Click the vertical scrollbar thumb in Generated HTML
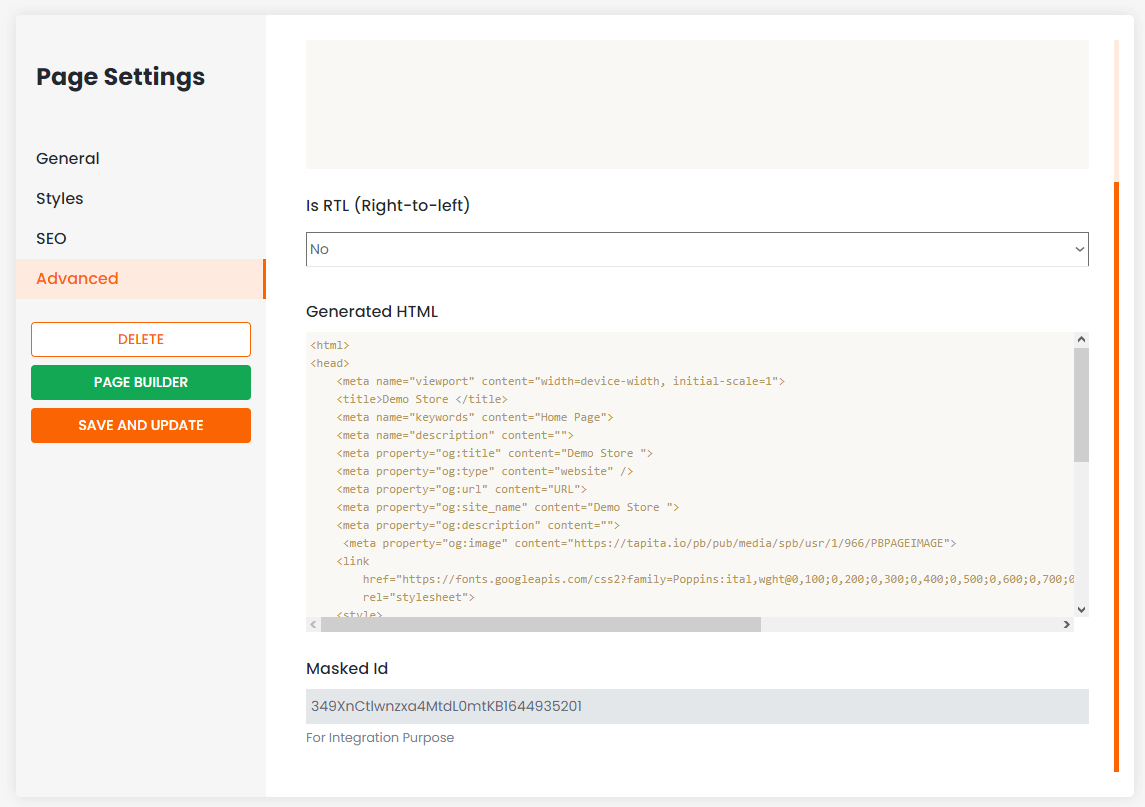 coord(1081,405)
